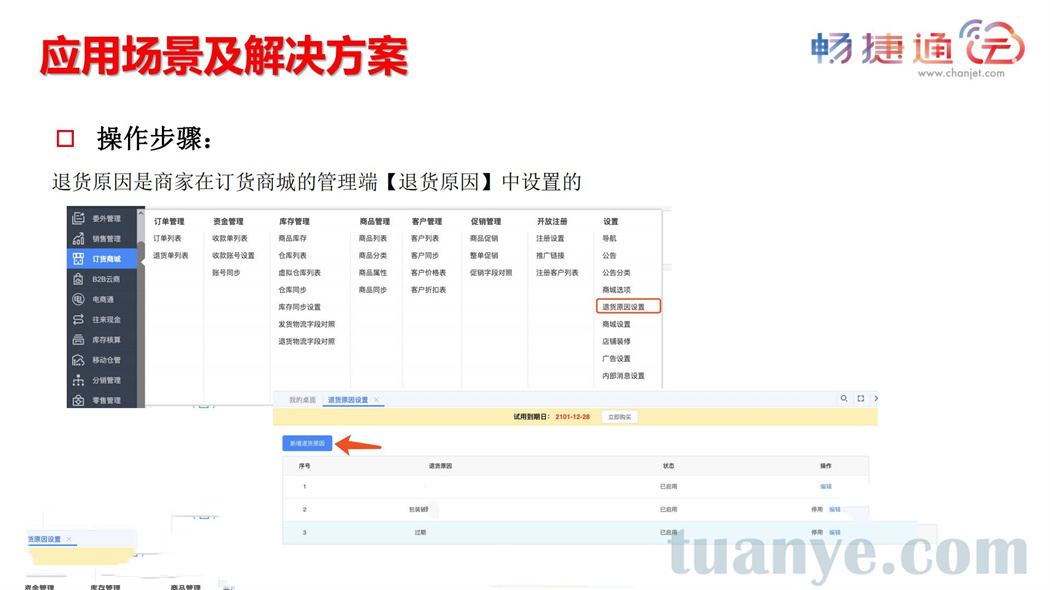
Task: Open 商品促销 menu item
Action: [x=484, y=238]
